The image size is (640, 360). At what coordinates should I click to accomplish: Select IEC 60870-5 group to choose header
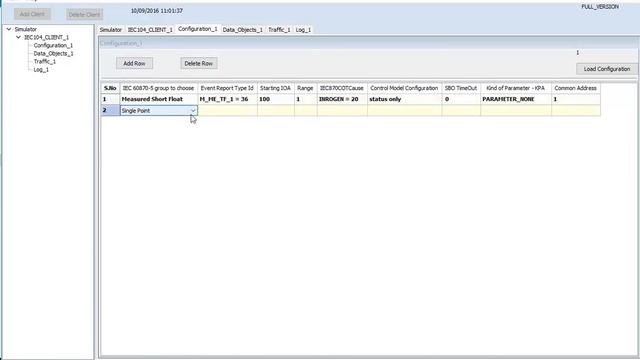(158, 88)
